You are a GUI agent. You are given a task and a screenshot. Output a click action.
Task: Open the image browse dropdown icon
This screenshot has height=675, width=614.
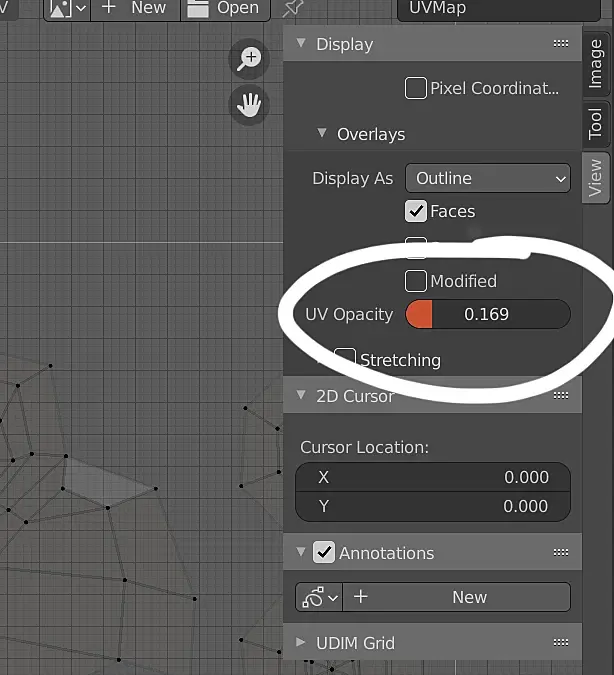coord(68,8)
